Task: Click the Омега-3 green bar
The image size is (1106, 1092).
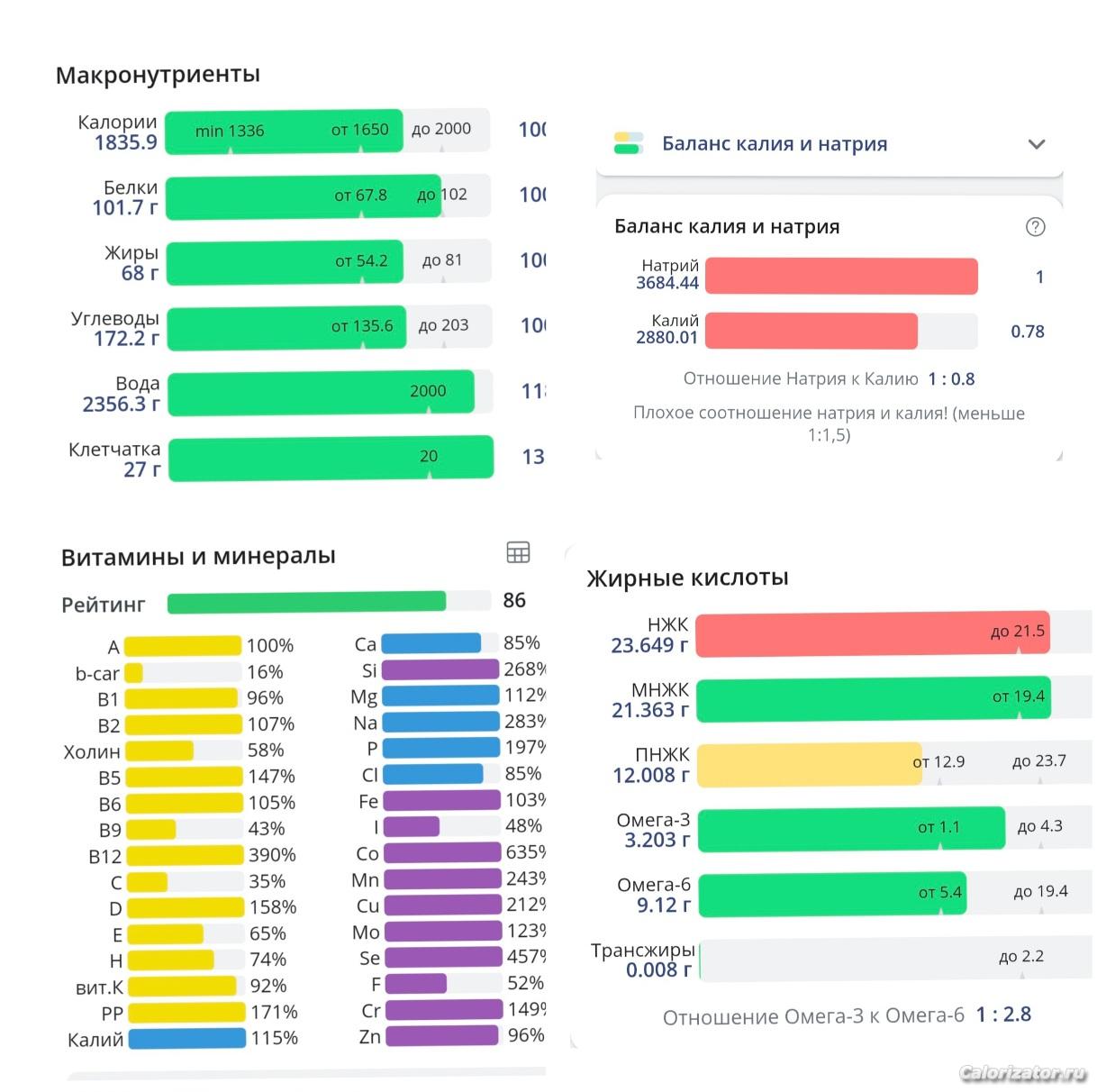Action: (x=850, y=828)
